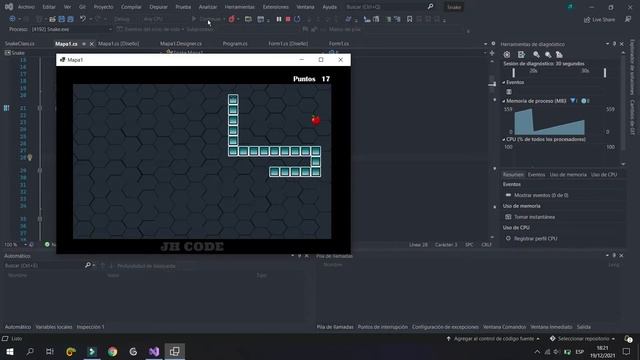This screenshot has height=360, width=640.
Task: Click the Open File folder icon in the toolbar
Action: coord(52,19)
